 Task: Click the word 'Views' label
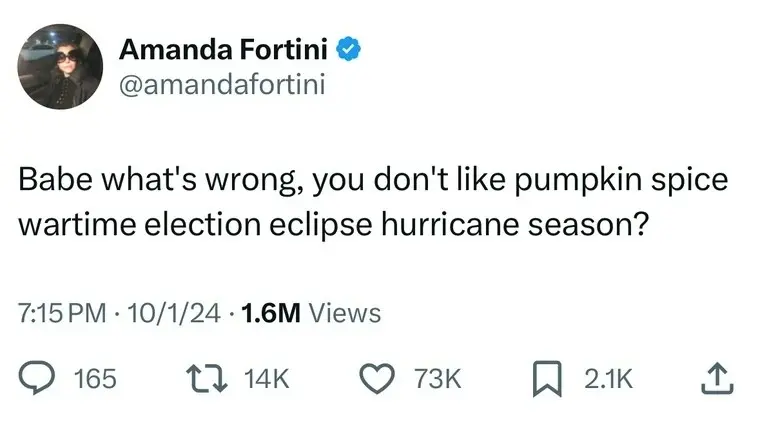[344, 313]
